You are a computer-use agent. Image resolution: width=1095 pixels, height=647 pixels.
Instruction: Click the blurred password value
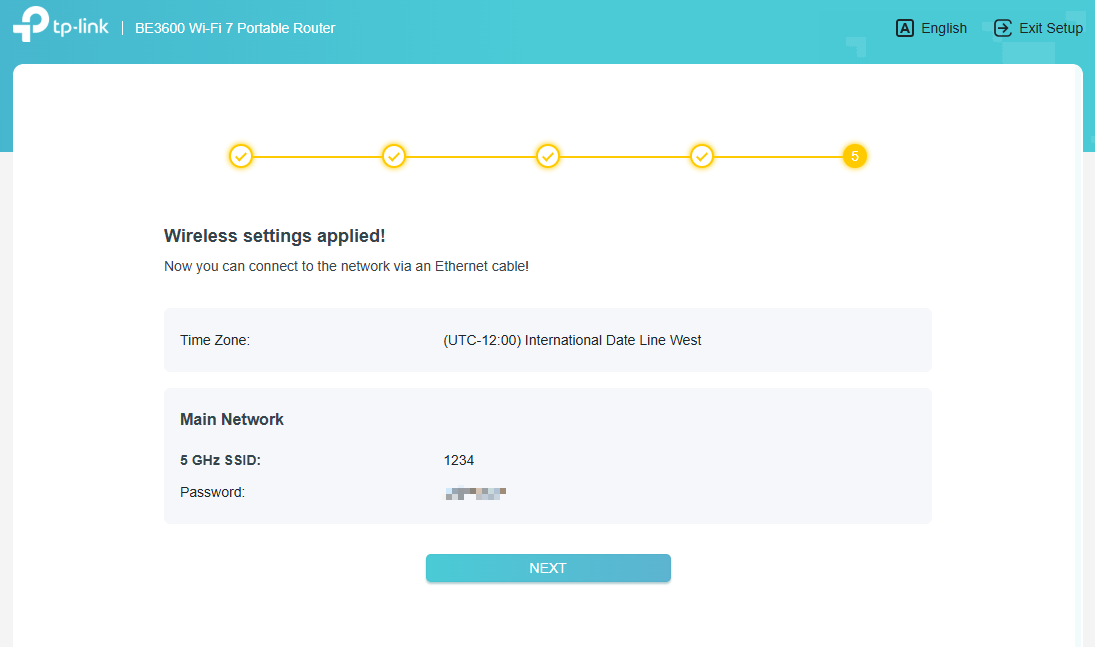point(476,492)
